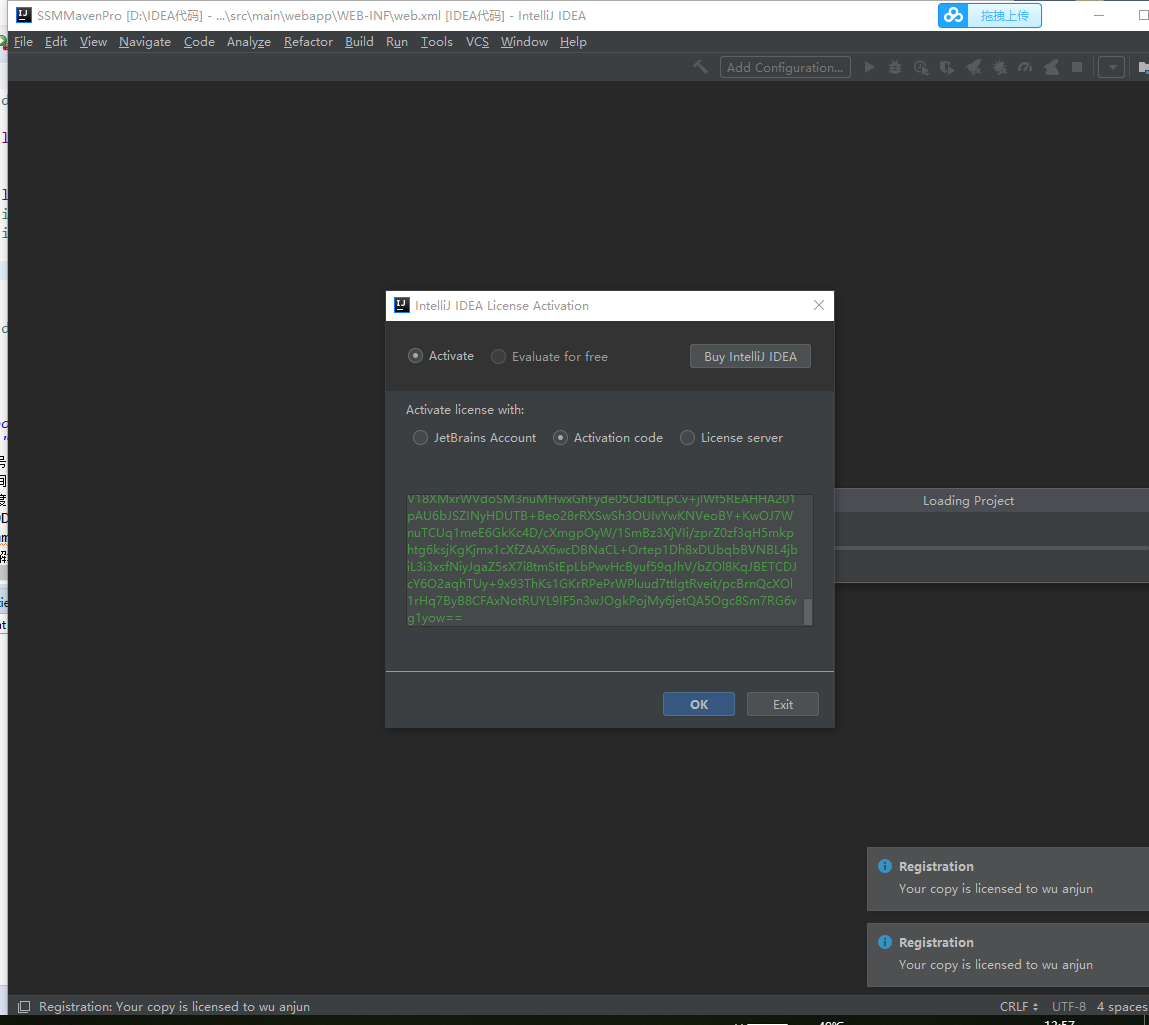Minimize the IntelliJ IDEA window

point(1098,15)
